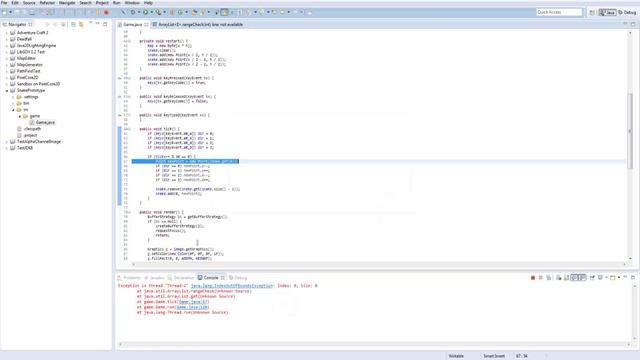Click the Run External Tools icon
The image size is (640, 360).
158,12
